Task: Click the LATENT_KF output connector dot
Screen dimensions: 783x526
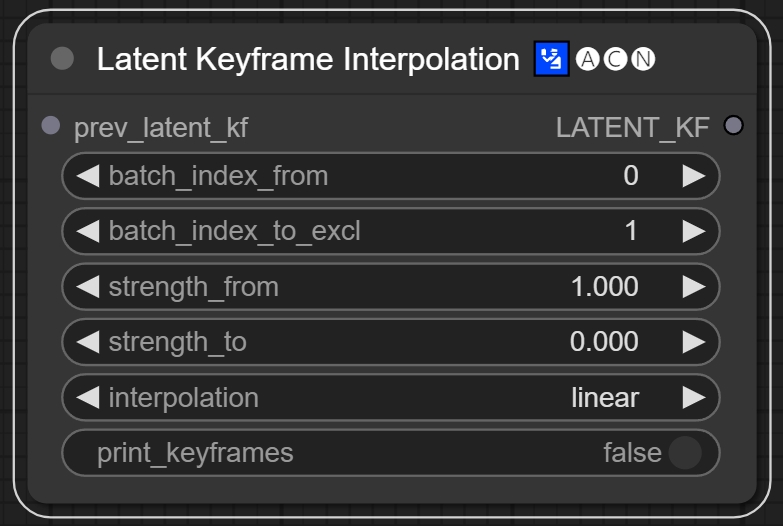Action: click(x=733, y=126)
